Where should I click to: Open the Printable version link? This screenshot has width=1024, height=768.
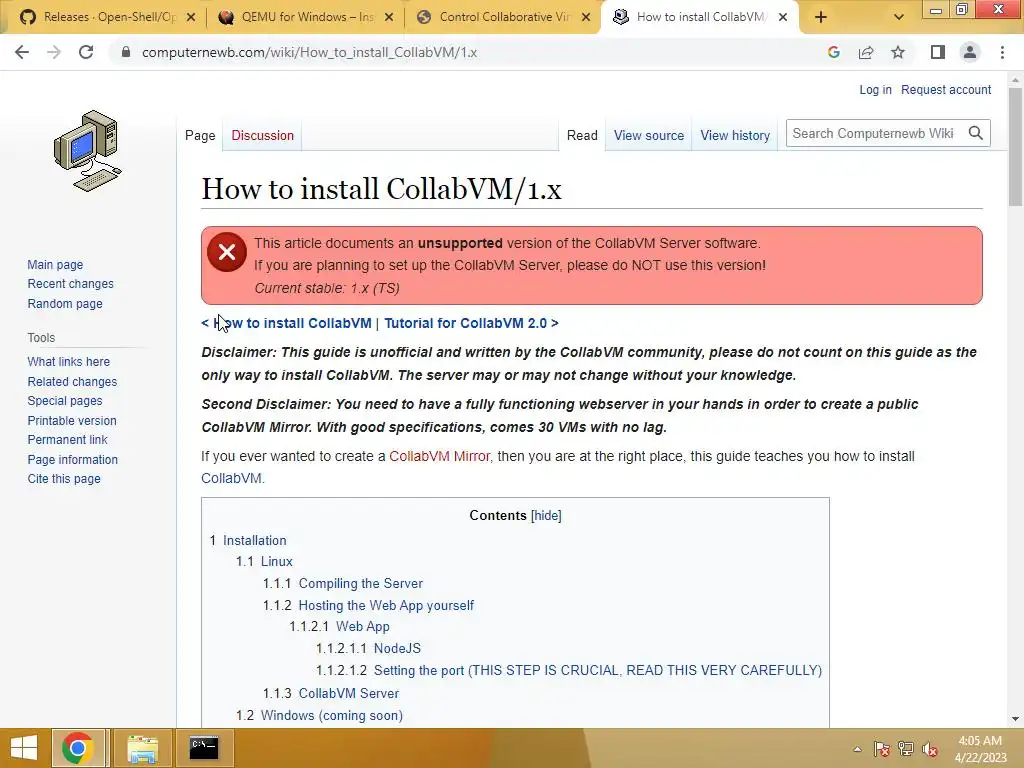point(72,421)
